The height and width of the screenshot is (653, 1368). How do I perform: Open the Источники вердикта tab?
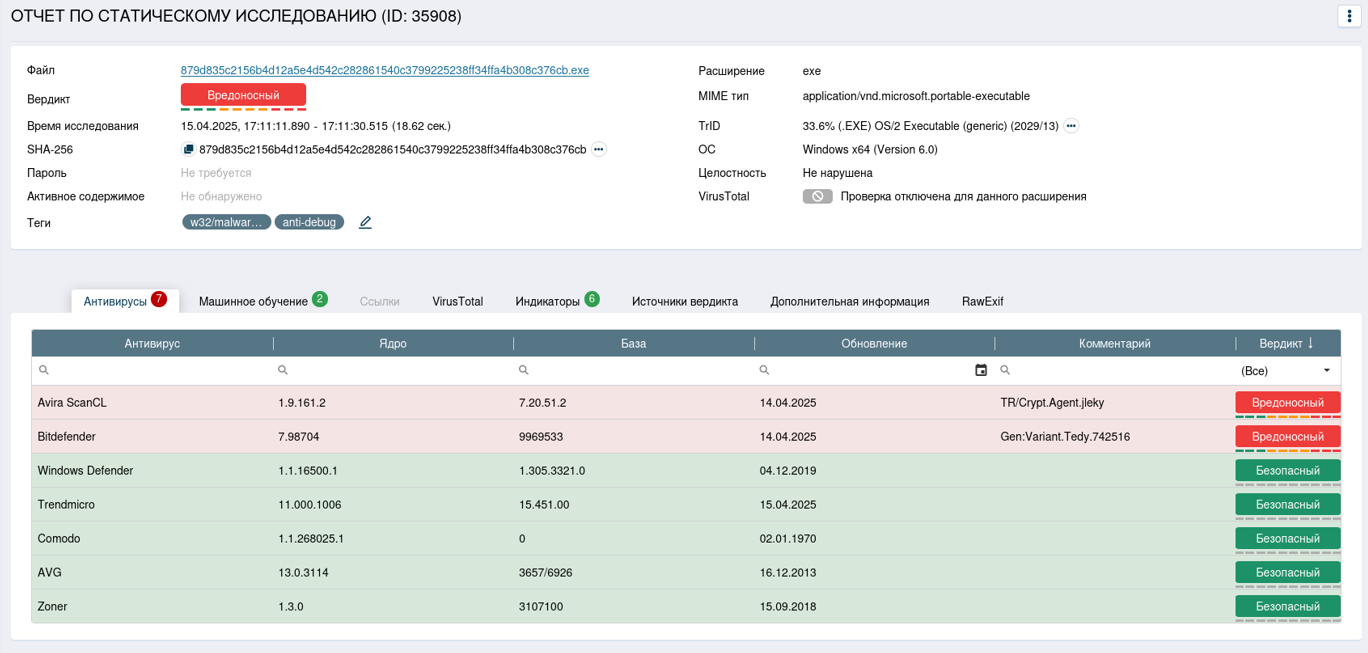[x=685, y=301]
